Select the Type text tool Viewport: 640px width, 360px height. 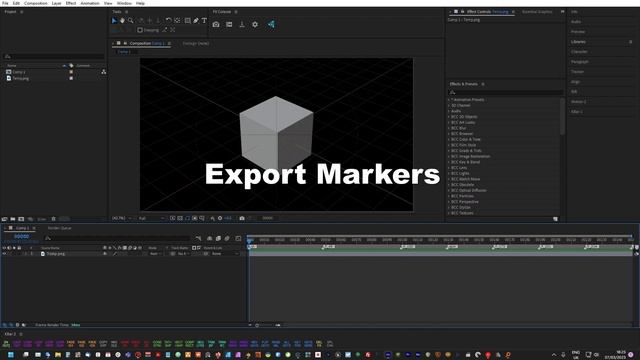click(204, 20)
